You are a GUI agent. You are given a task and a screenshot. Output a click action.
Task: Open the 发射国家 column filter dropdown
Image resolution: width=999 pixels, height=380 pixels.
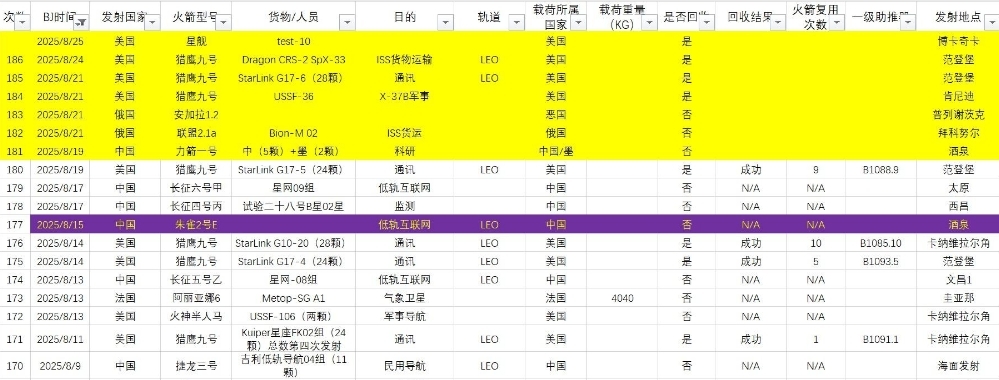point(153,22)
